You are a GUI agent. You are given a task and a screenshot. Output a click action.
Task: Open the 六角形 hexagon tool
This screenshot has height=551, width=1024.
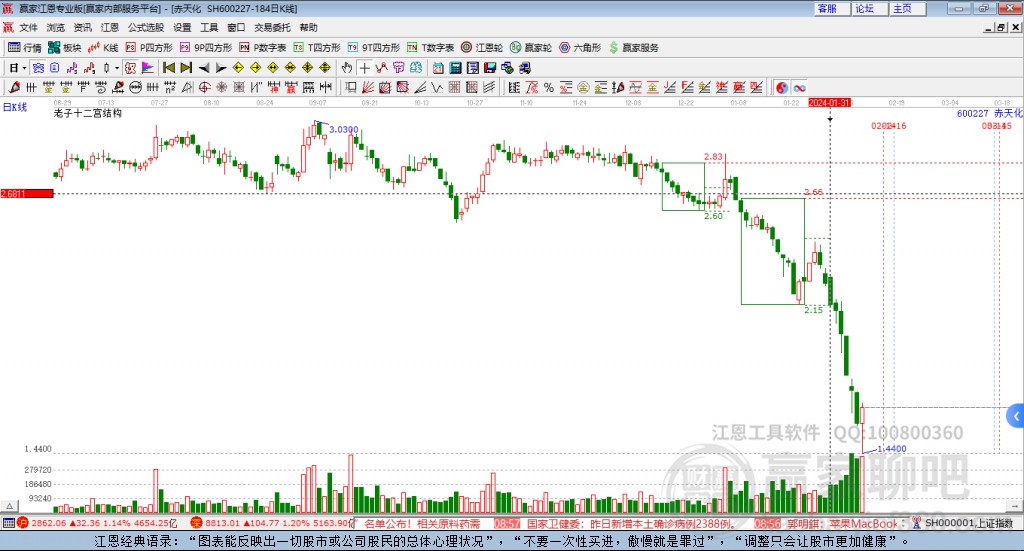(580, 48)
